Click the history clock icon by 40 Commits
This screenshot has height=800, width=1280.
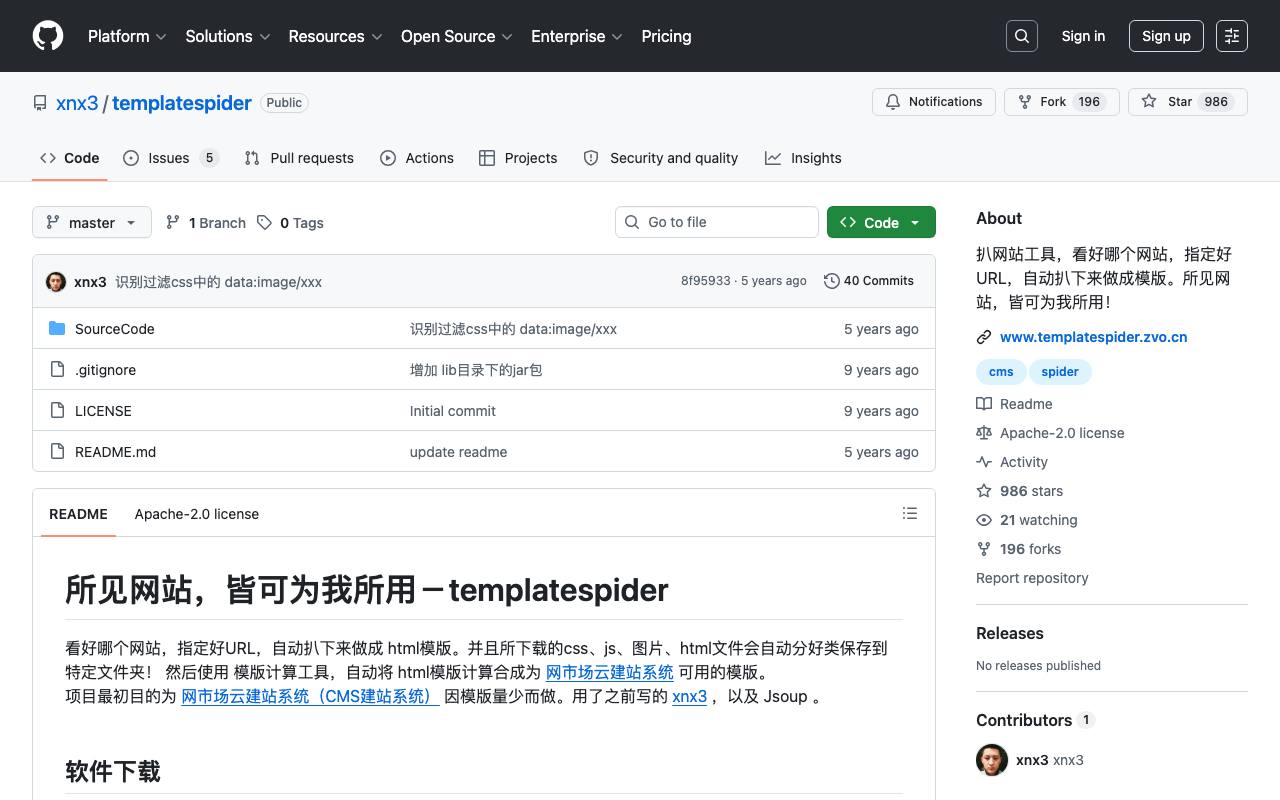tap(831, 281)
